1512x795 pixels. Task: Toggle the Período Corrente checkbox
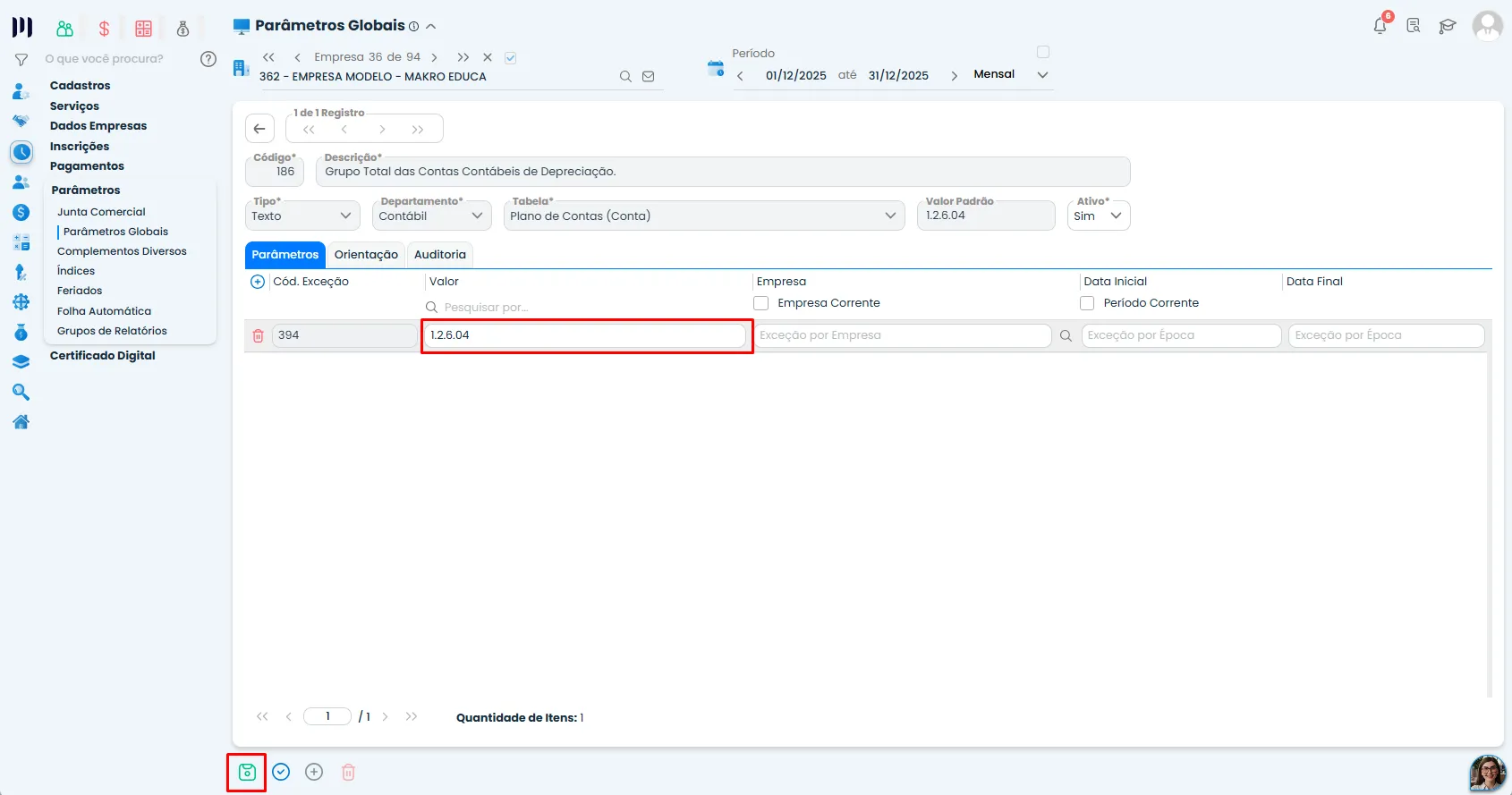click(1087, 303)
